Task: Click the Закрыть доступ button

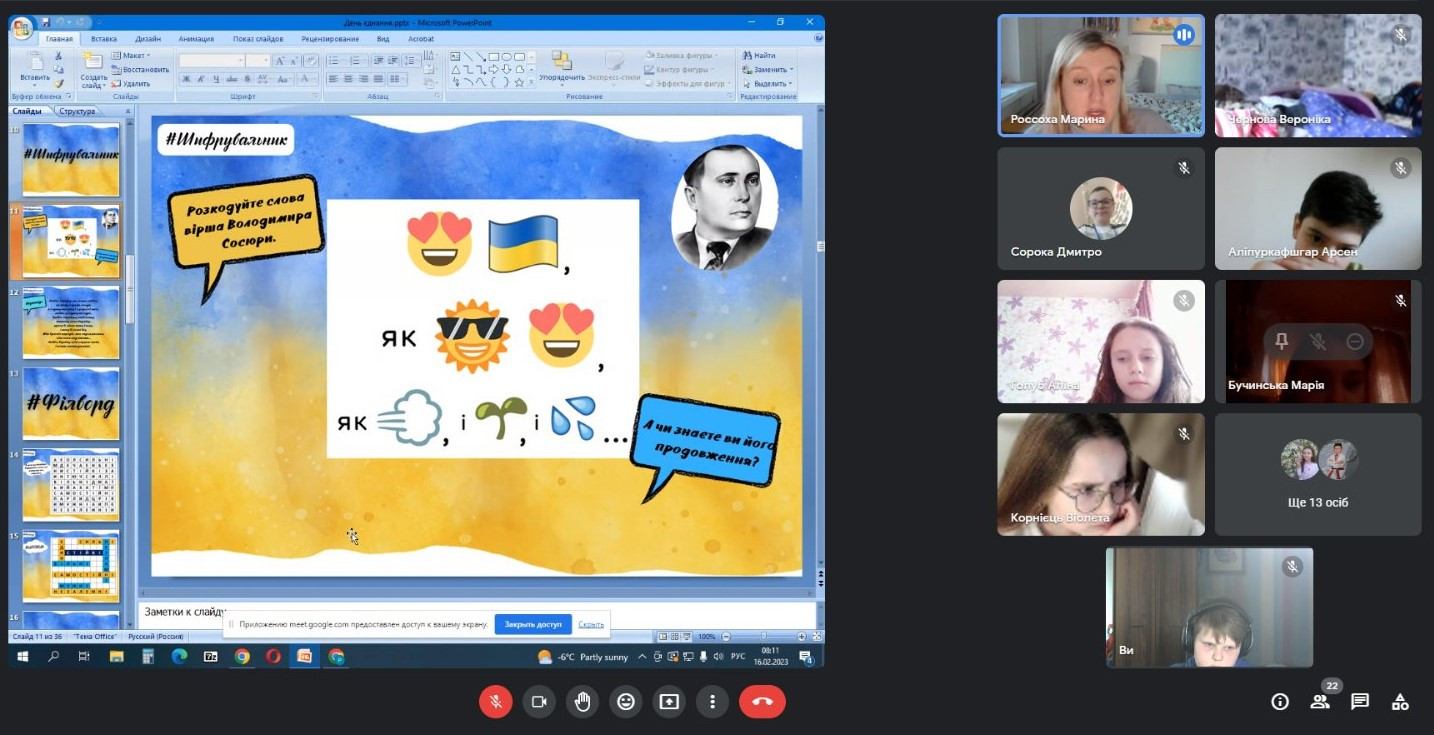Action: (533, 624)
